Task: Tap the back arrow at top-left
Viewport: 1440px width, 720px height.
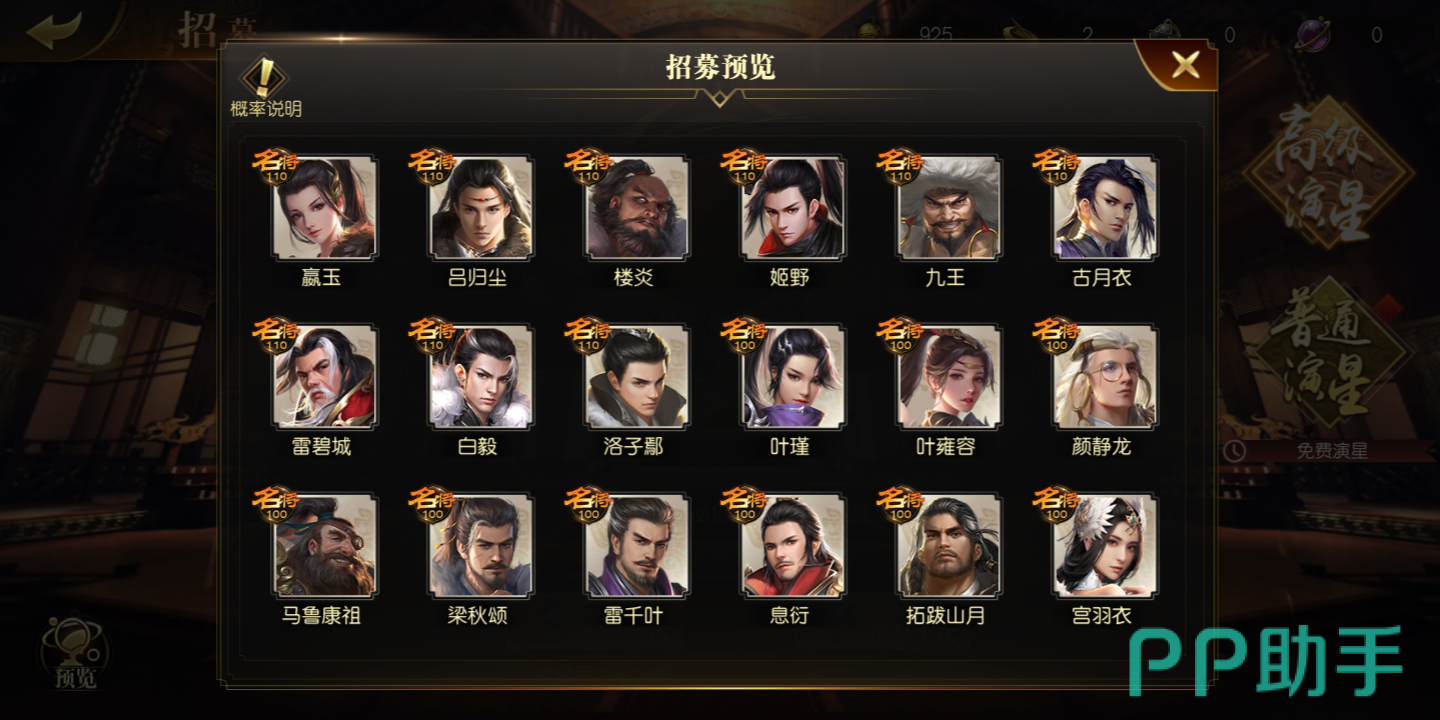Action: tap(54, 30)
